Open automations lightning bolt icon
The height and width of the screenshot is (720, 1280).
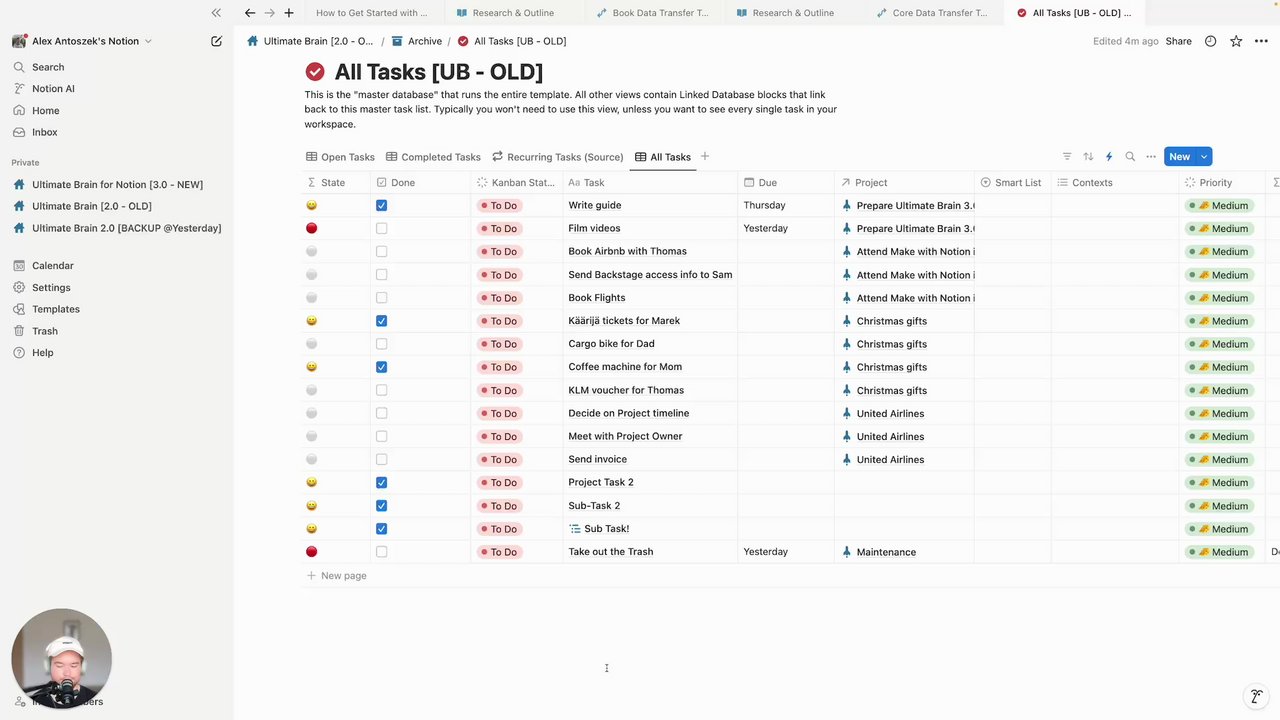(1109, 157)
